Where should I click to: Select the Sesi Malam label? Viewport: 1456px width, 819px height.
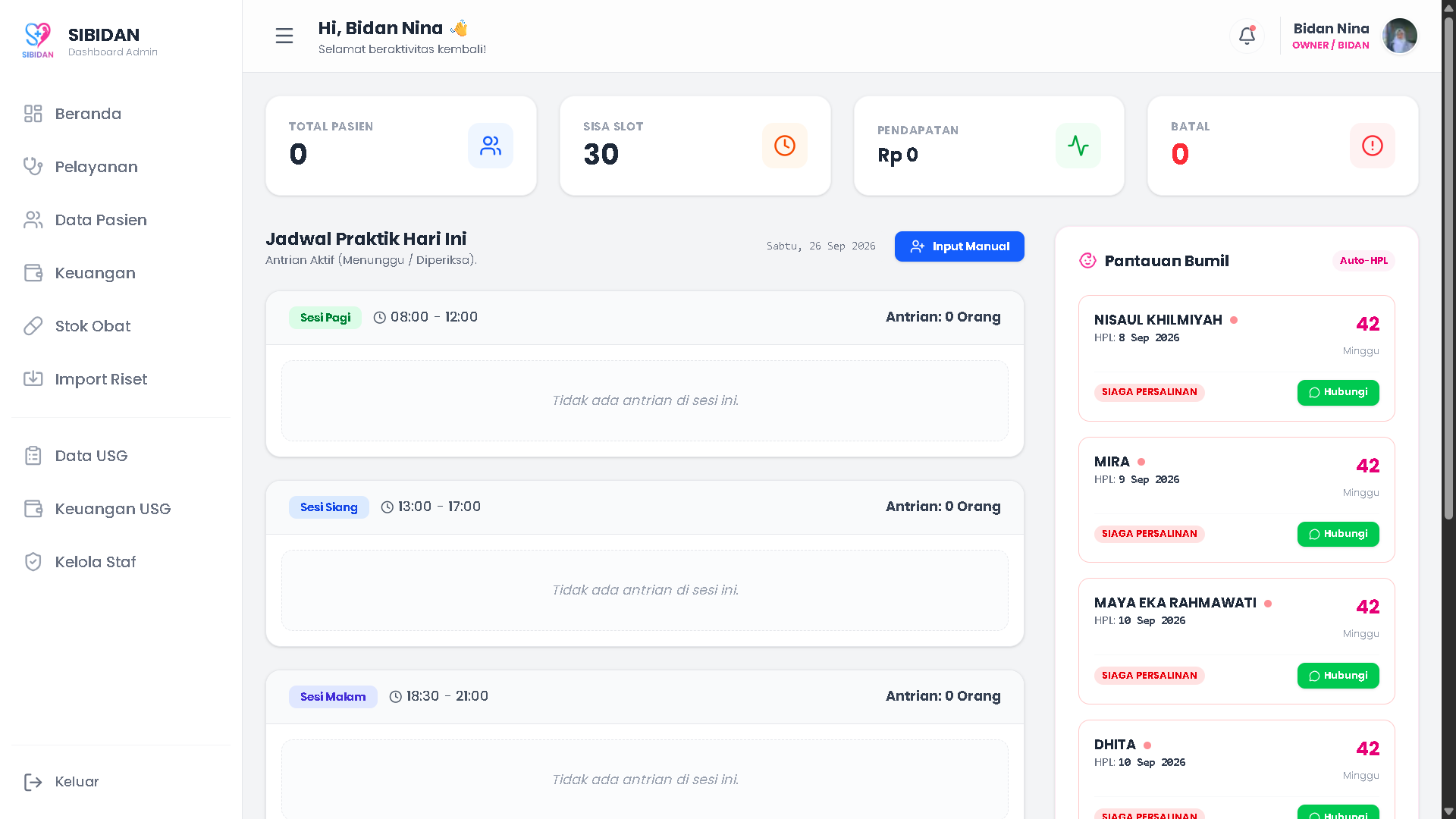333,697
